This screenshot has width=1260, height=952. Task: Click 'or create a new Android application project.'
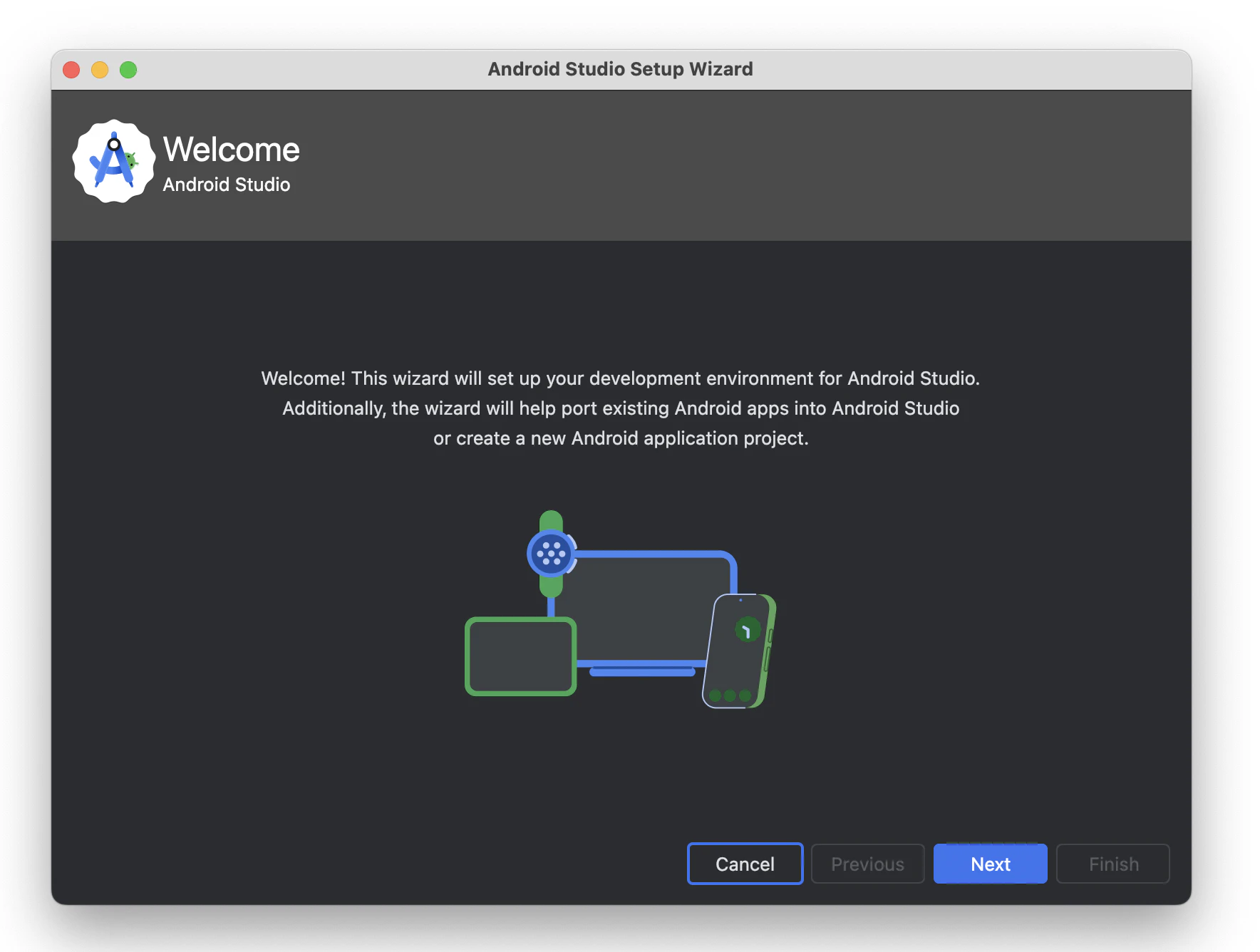point(621,438)
